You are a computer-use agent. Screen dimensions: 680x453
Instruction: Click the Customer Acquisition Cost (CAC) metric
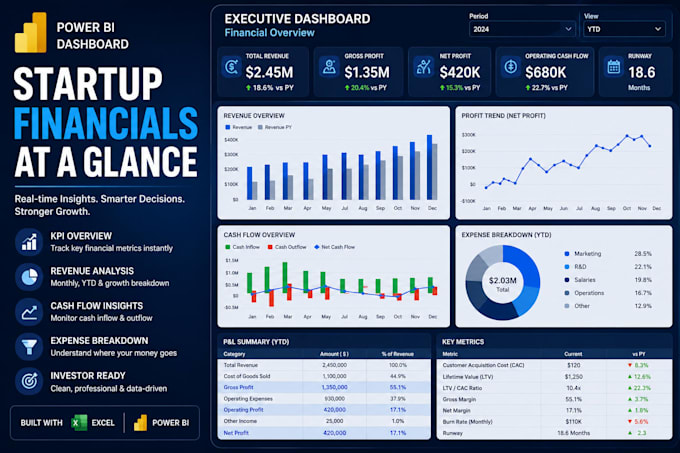click(483, 365)
